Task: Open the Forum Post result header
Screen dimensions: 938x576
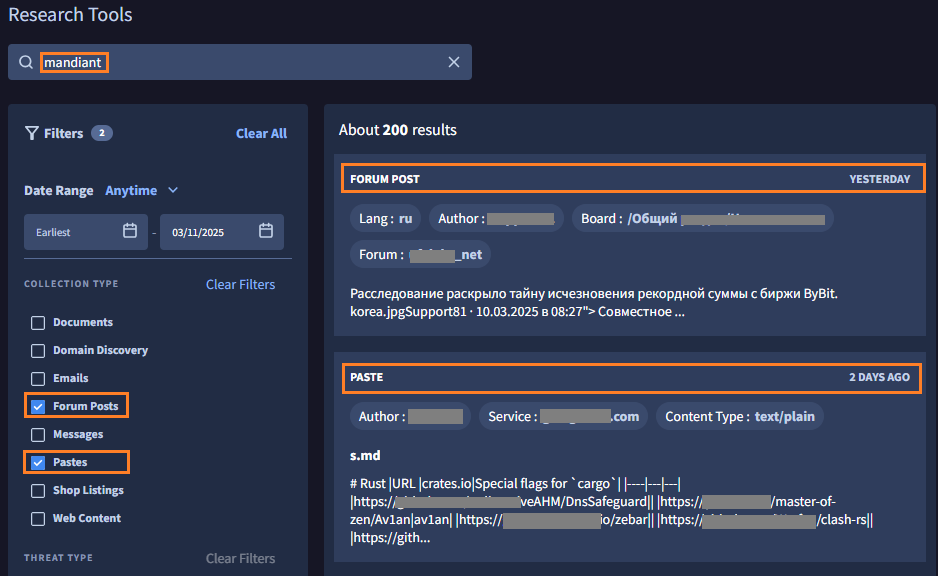Action: coord(630,179)
